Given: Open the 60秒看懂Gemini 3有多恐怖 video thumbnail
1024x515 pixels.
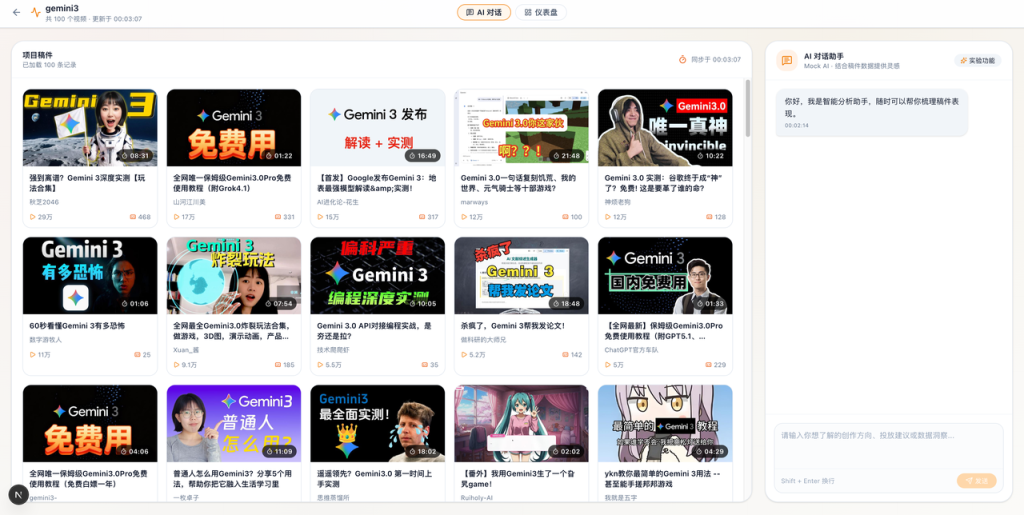Looking at the screenshot, I should (90, 275).
